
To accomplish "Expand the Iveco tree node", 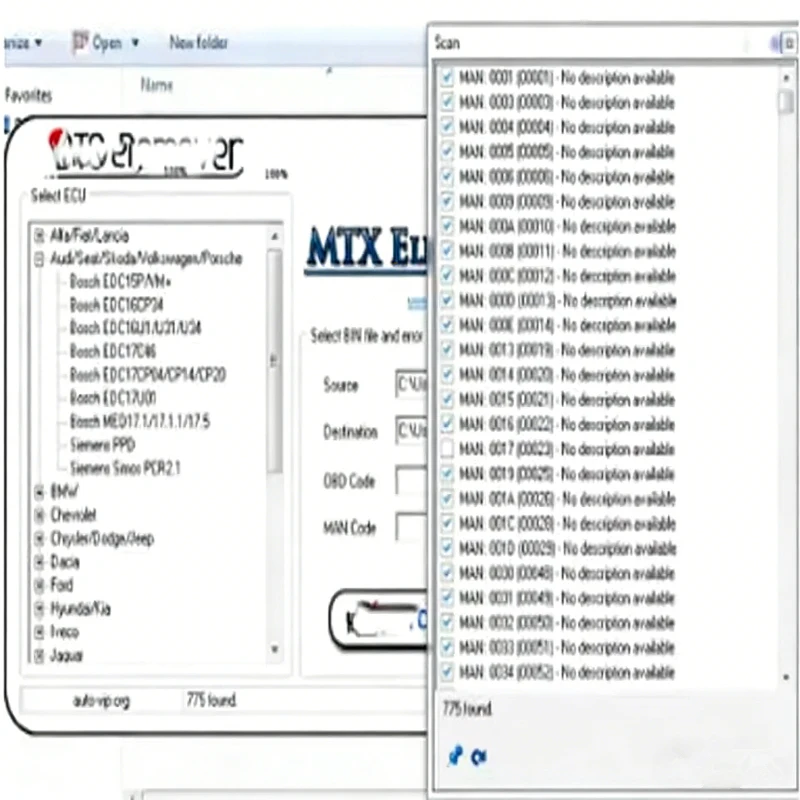I will click(39, 632).
